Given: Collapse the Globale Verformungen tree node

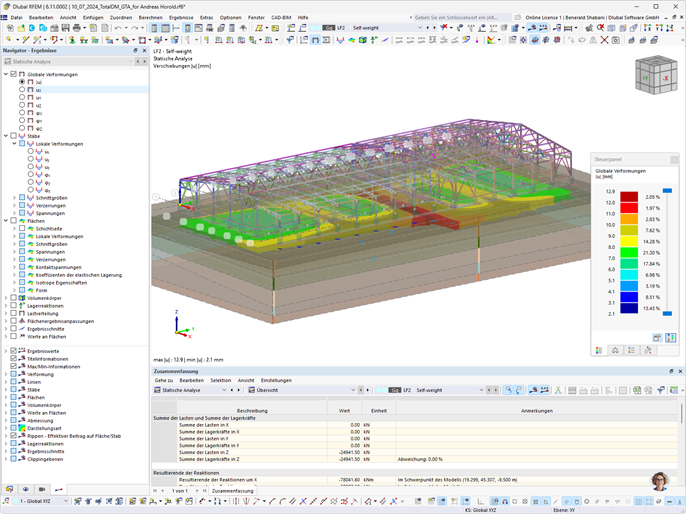Looking at the screenshot, I should tap(6, 74).
